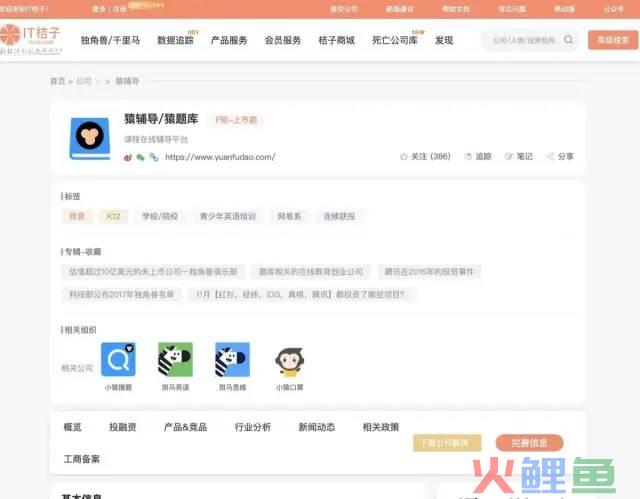Click the 猿辅导/猿题库 company title
The image size is (640, 499).
[161, 119]
